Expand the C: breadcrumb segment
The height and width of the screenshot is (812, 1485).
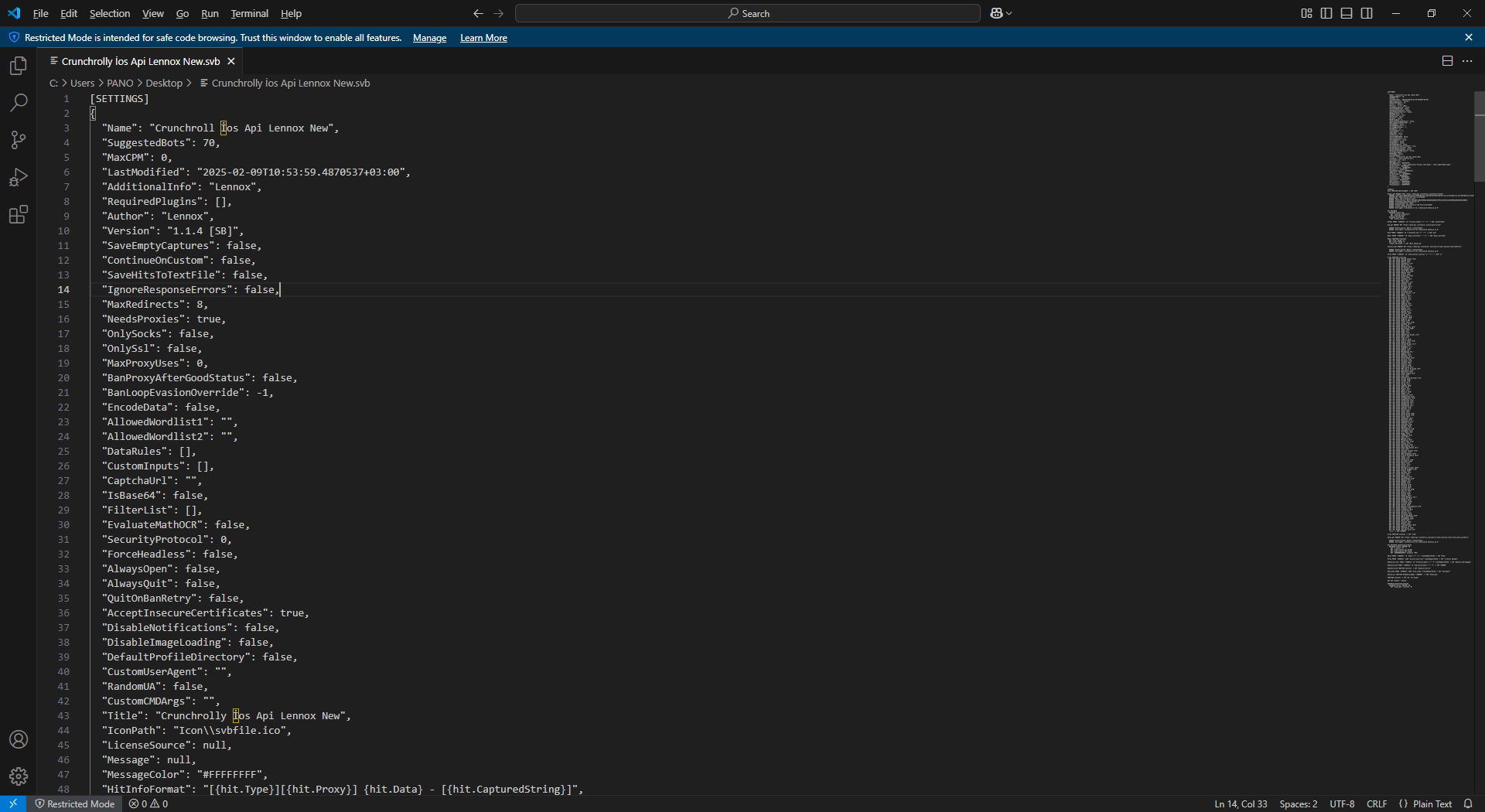[53, 83]
